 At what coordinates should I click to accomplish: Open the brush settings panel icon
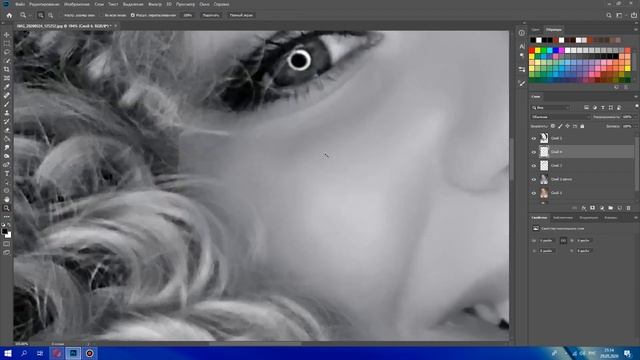(522, 83)
